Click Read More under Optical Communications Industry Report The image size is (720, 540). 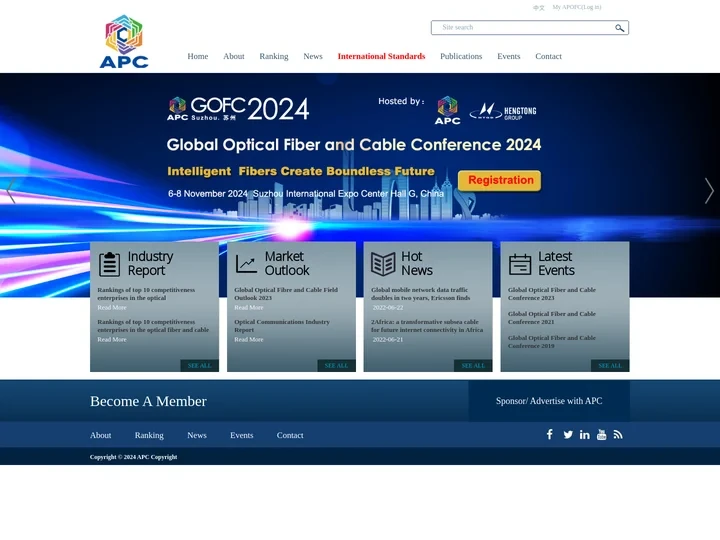pyautogui.click(x=248, y=340)
